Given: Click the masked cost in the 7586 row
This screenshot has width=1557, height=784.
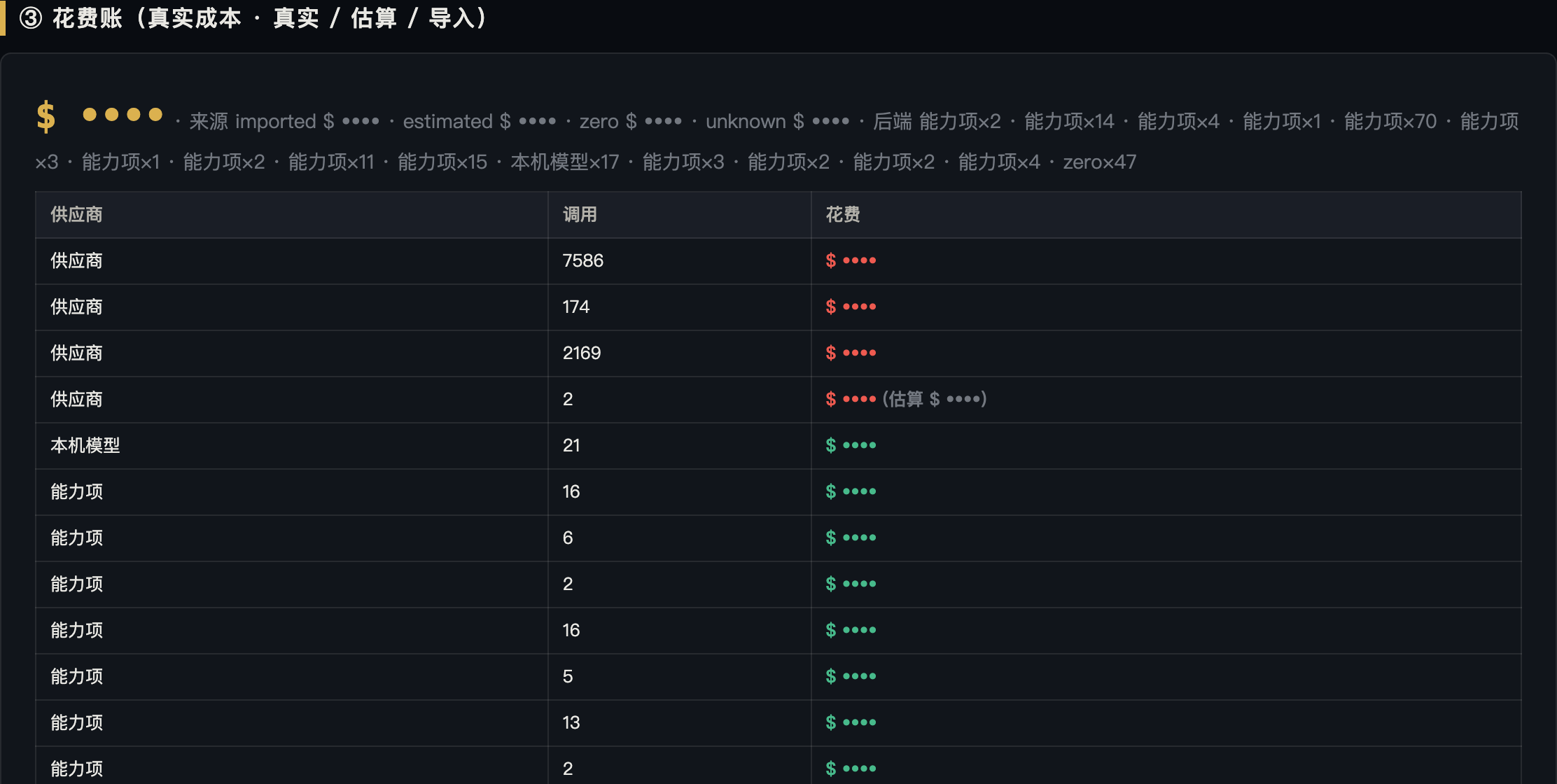Looking at the screenshot, I should (851, 261).
